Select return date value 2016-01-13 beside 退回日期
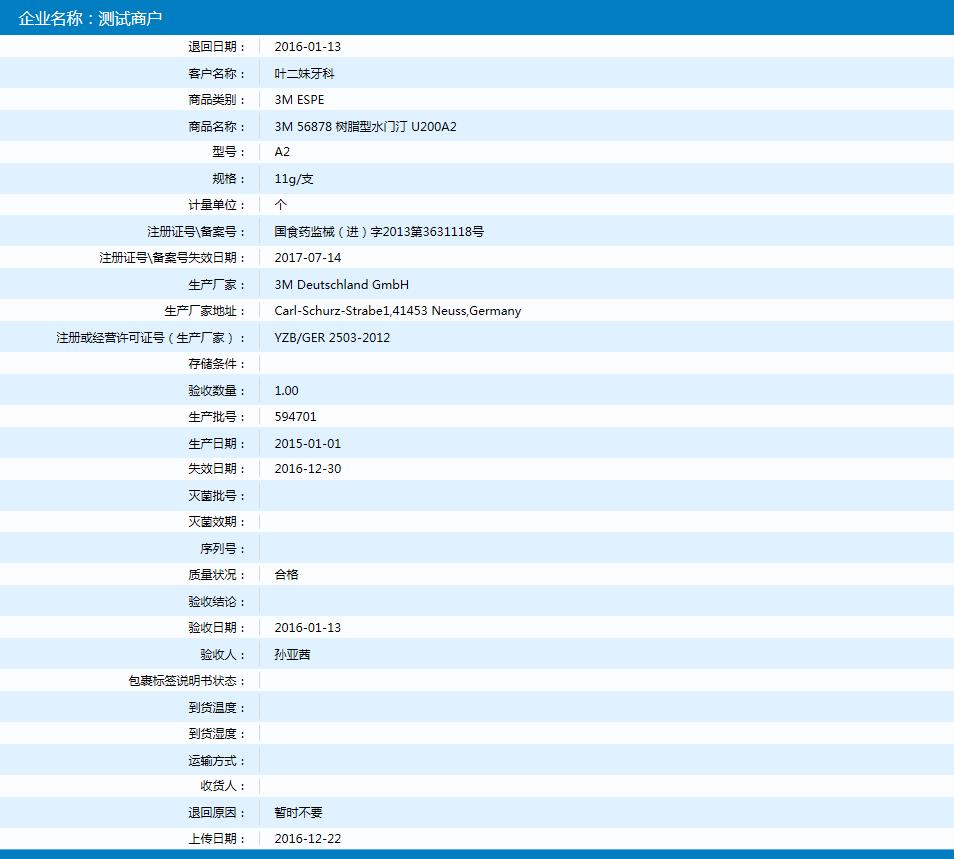Viewport: 954px width, 859px height. point(307,47)
